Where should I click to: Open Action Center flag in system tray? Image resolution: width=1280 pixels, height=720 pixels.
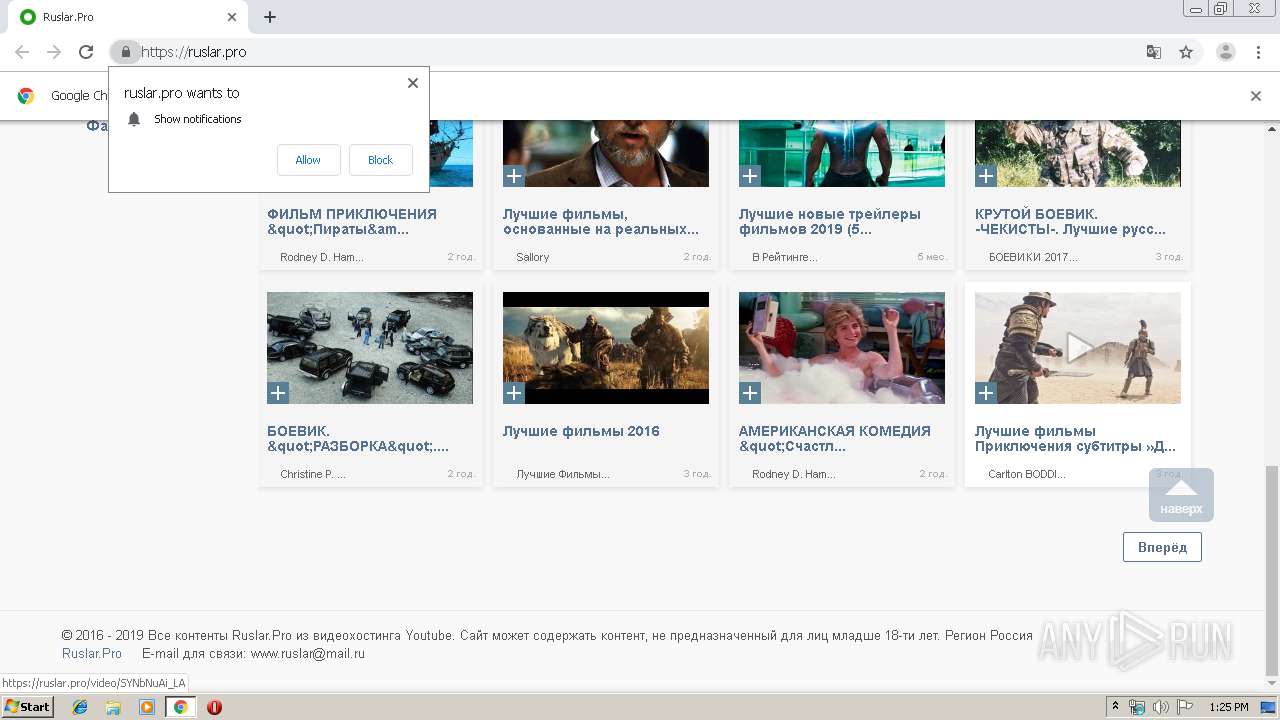[x=1184, y=707]
